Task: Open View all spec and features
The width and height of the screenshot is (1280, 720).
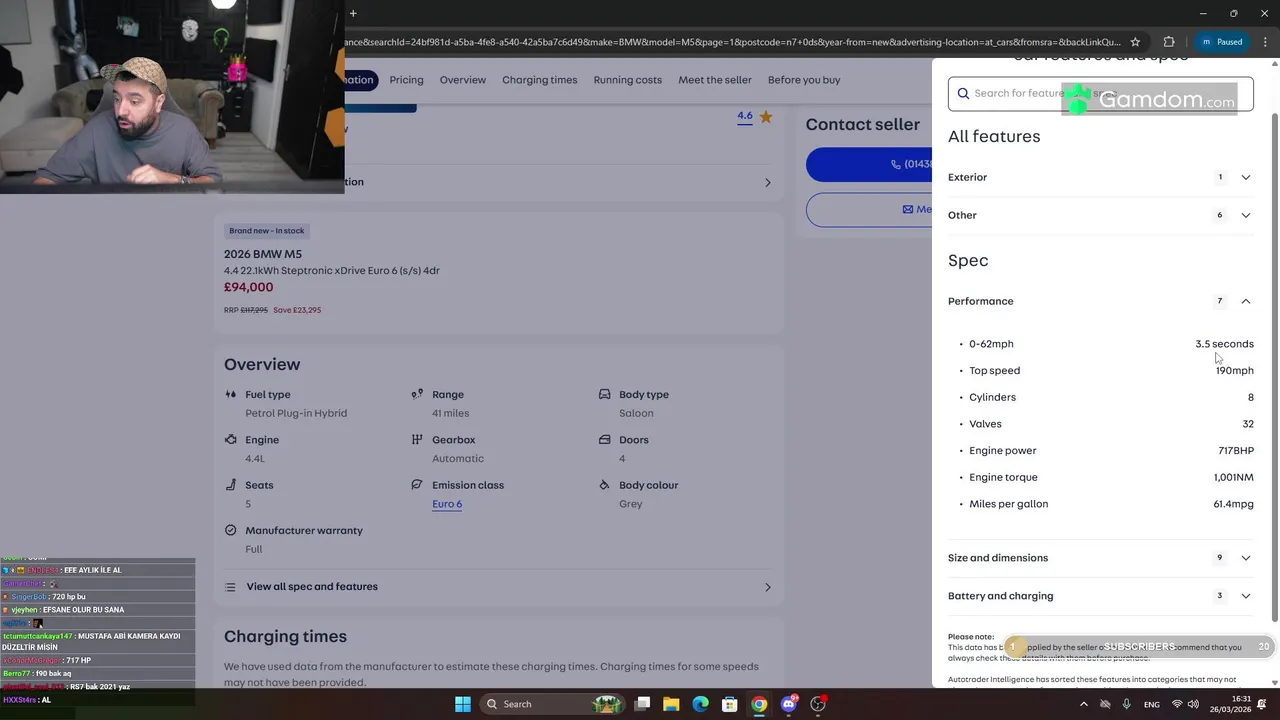Action: 498,587
